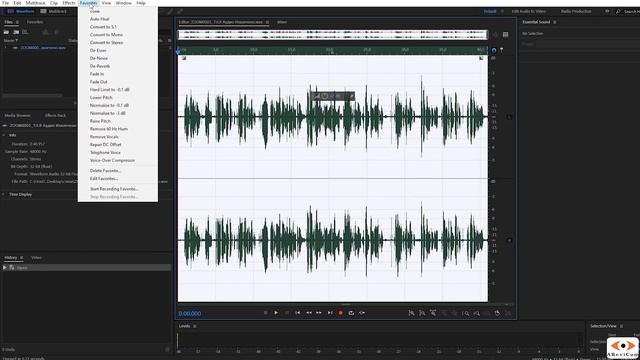Screen dimensions: 640x360
Task: Move playhead to next marker
Action: click(330, 313)
